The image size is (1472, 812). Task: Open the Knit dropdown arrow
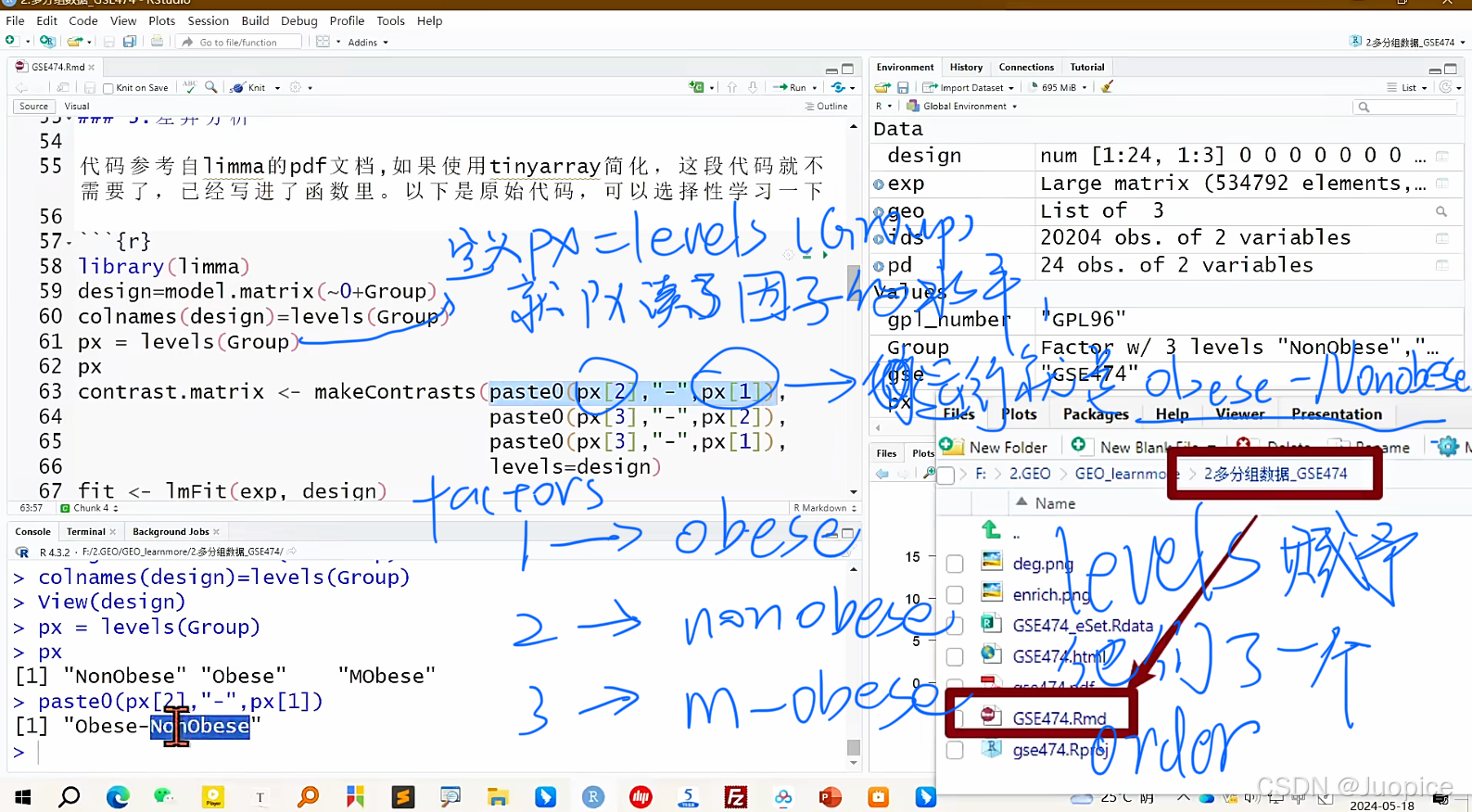click(x=276, y=88)
